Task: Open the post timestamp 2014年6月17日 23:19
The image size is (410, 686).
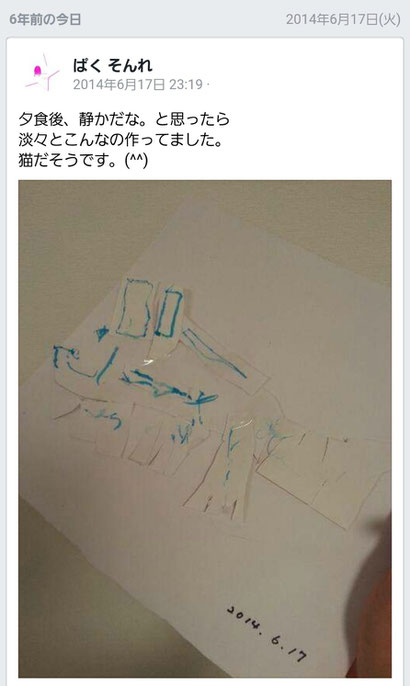Action: tap(137, 84)
